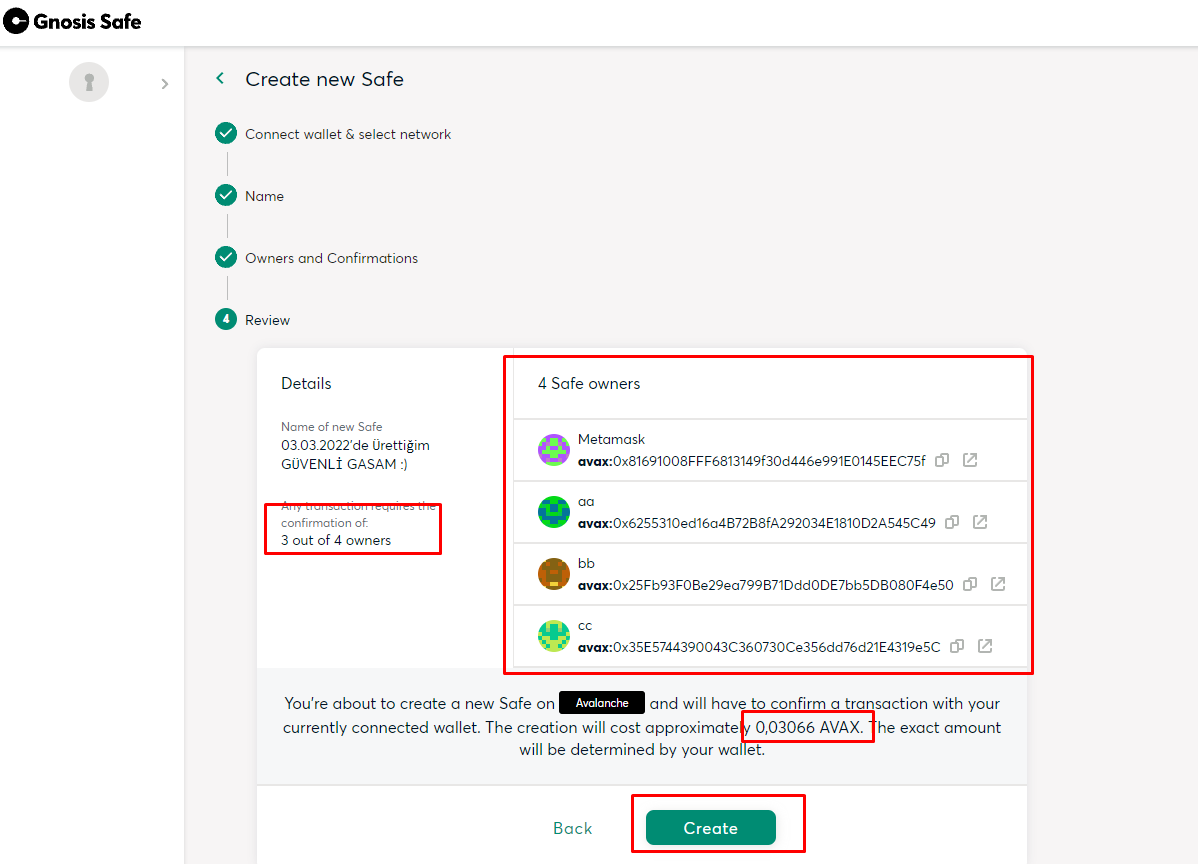Click the step 4 Review number icon
The image size is (1198, 864).
[x=225, y=319]
